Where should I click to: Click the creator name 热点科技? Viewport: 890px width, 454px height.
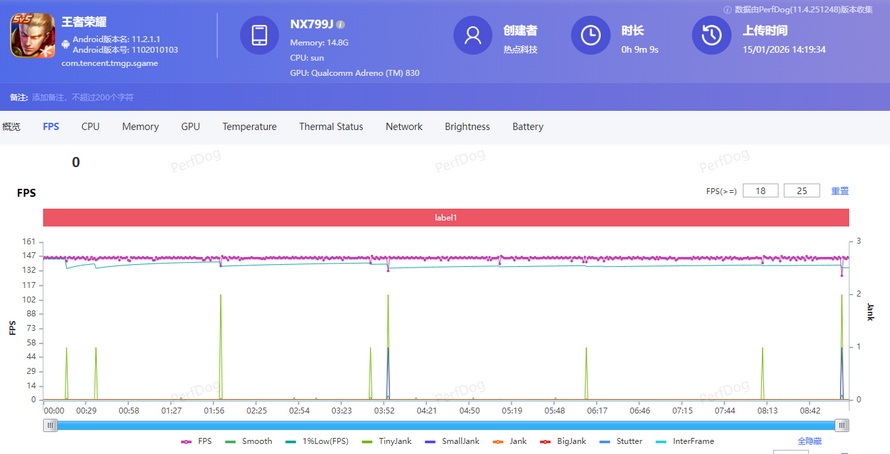pyautogui.click(x=520, y=49)
